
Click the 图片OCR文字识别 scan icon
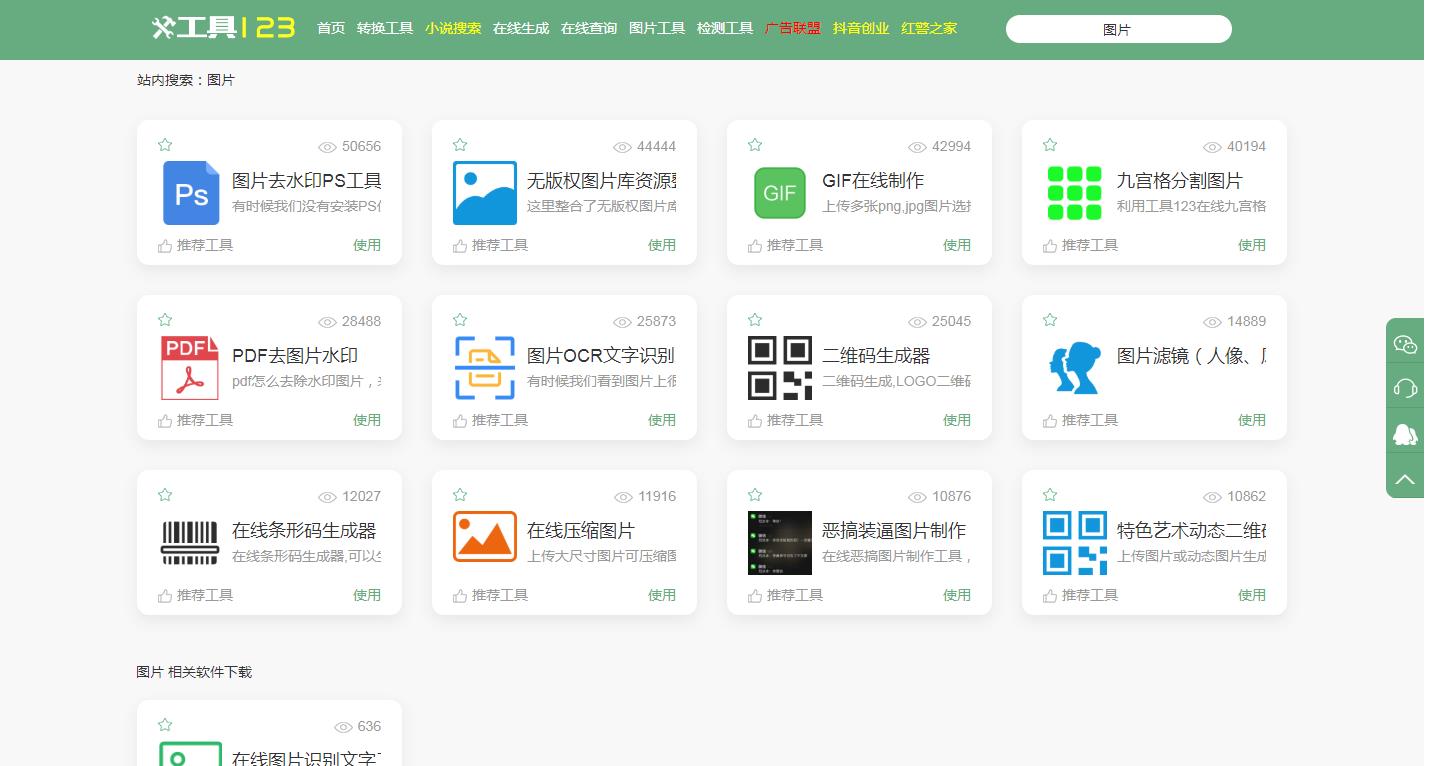tap(484, 367)
